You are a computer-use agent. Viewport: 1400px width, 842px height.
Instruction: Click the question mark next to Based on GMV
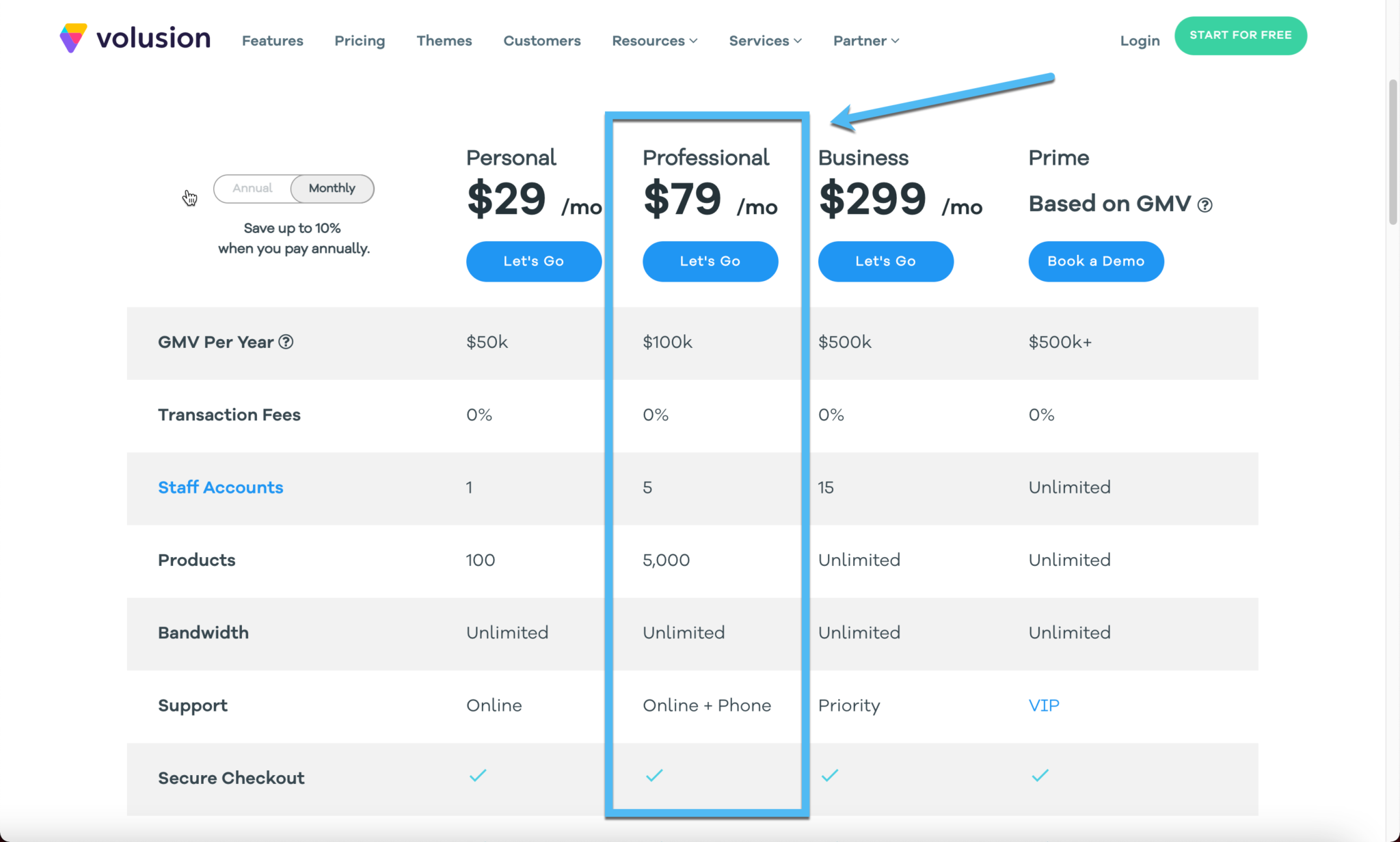[1205, 204]
